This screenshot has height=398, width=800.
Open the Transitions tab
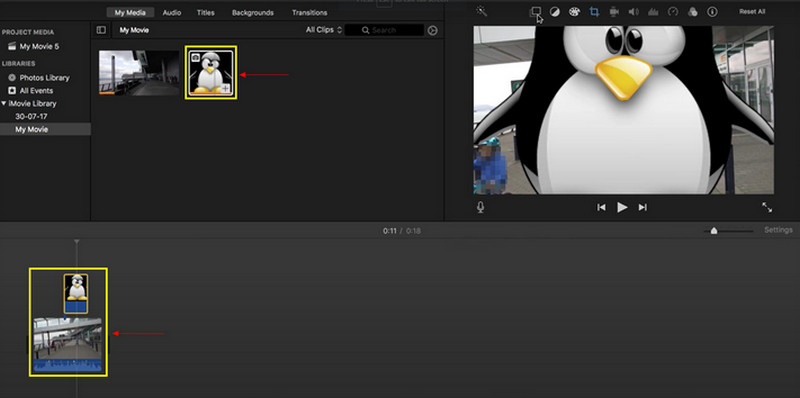pyautogui.click(x=310, y=13)
